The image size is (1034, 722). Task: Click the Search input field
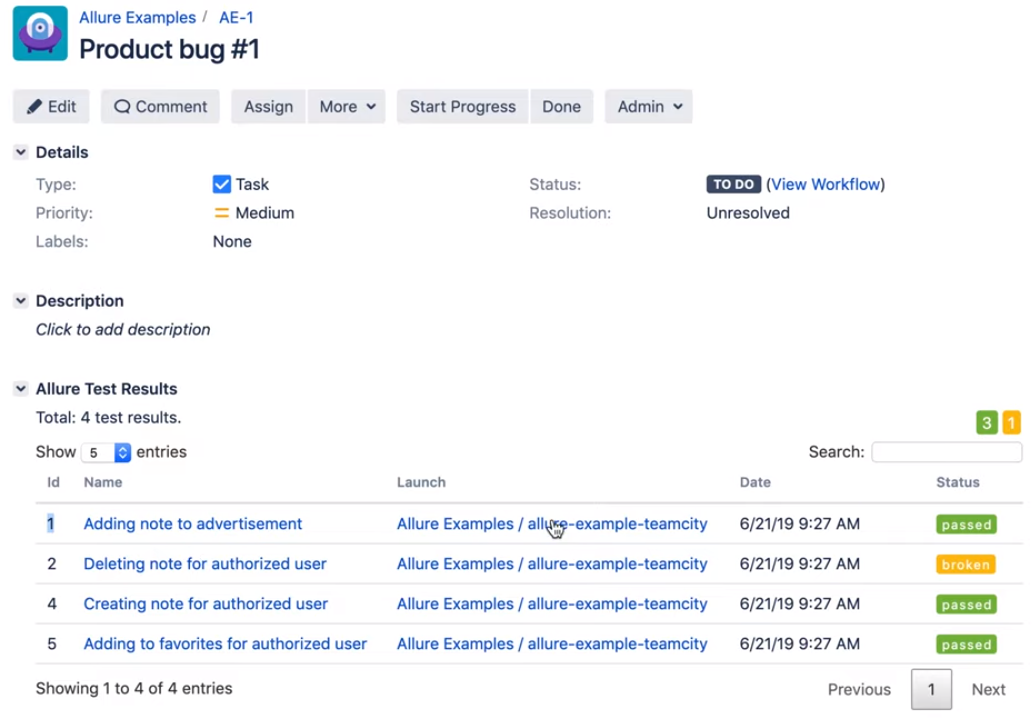coord(947,452)
